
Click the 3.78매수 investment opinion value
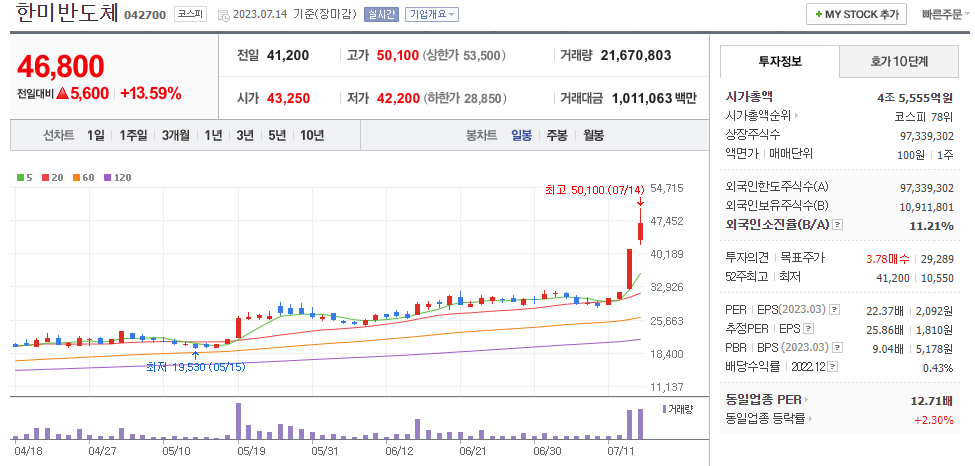point(887,258)
